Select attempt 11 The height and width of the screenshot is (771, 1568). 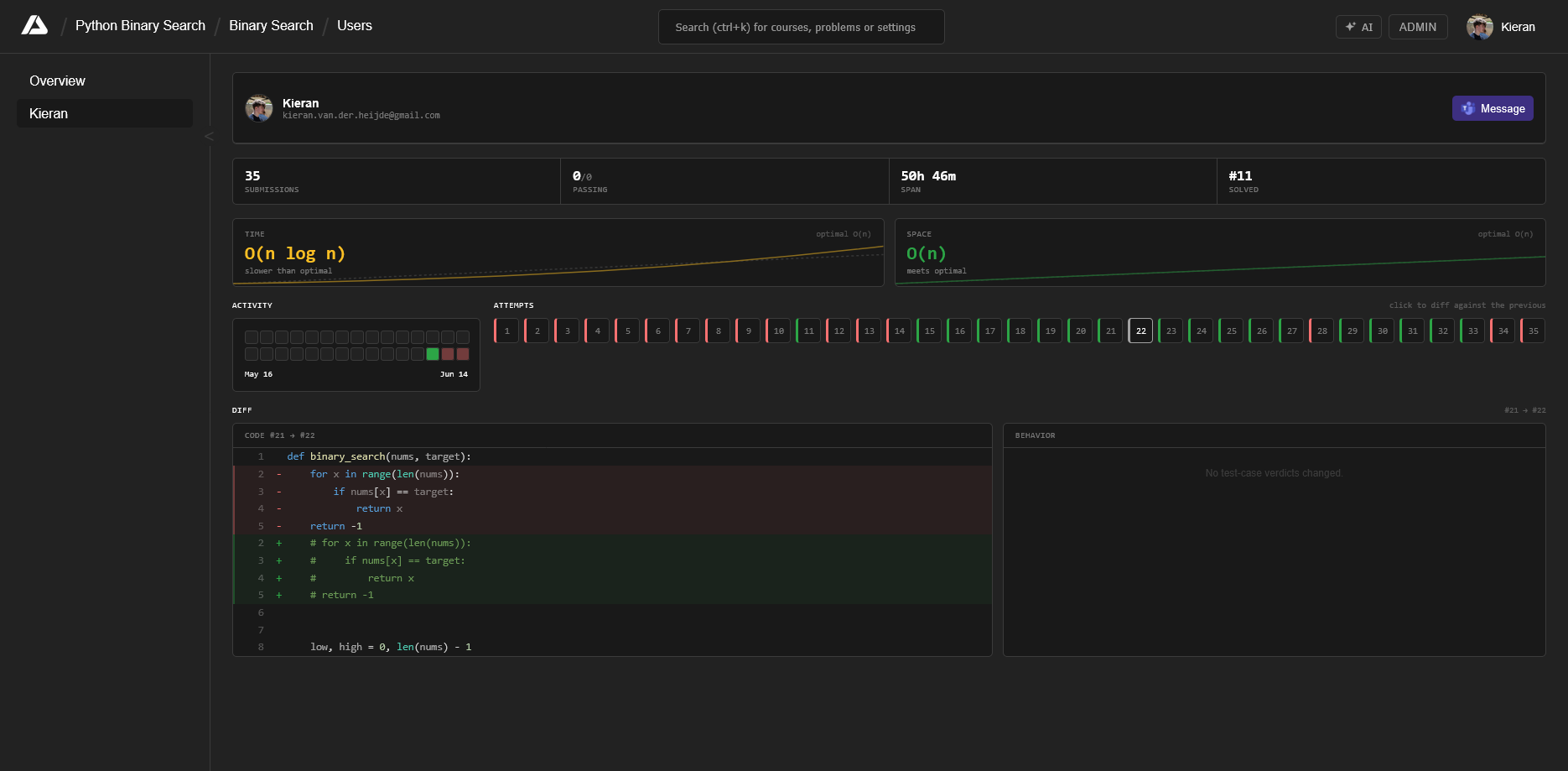pos(808,331)
